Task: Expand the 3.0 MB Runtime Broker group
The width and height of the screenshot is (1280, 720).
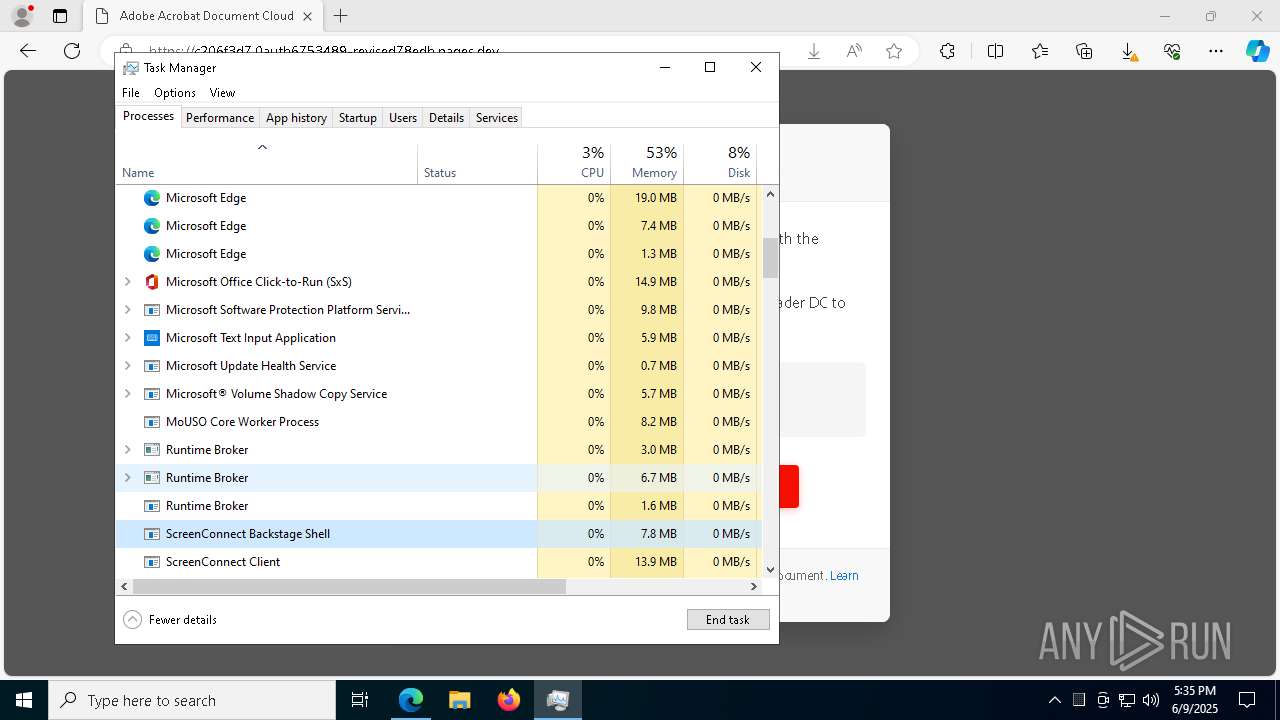Action: pyautogui.click(x=127, y=450)
